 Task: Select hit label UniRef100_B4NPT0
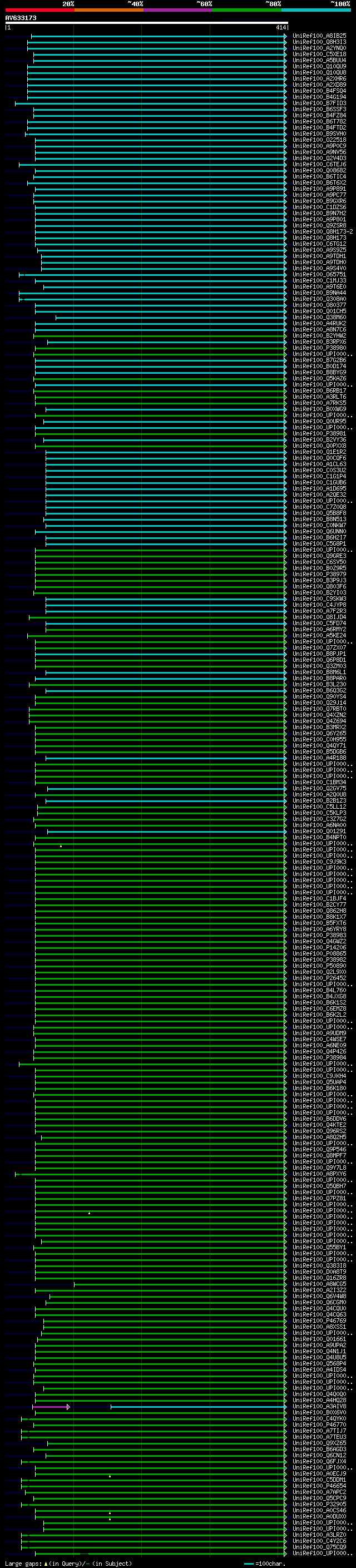pos(319,838)
